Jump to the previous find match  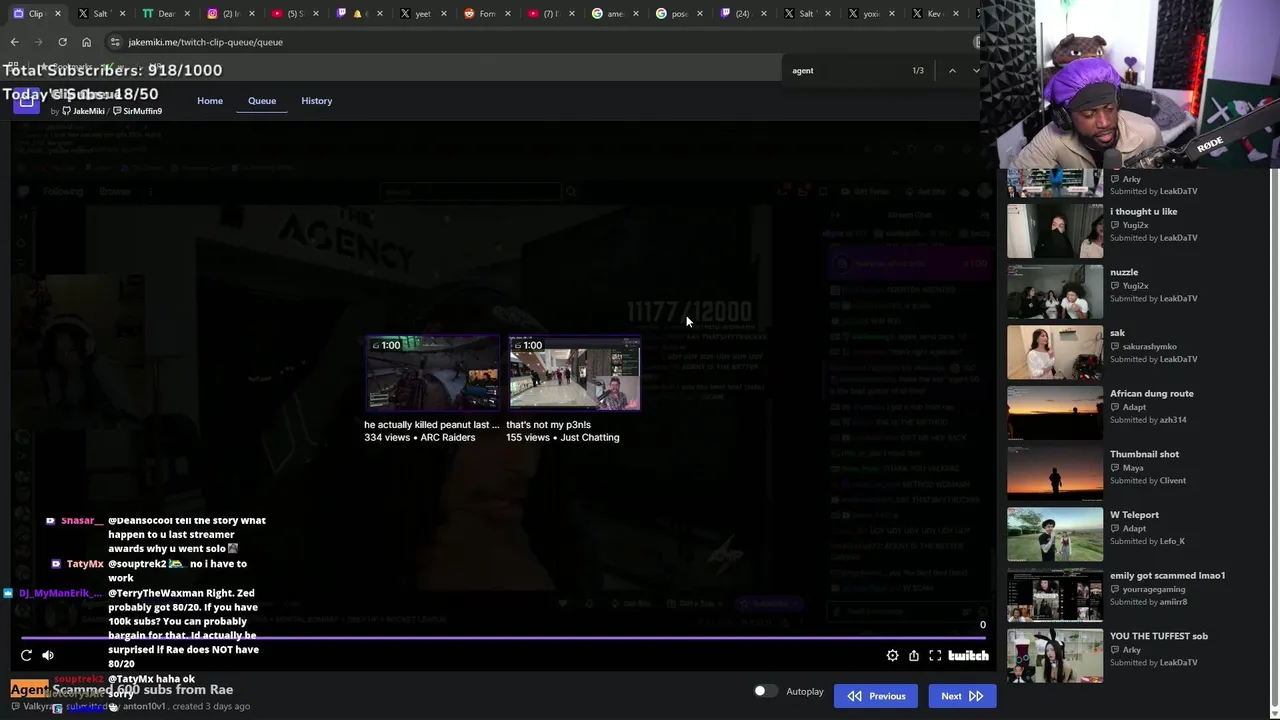(952, 71)
